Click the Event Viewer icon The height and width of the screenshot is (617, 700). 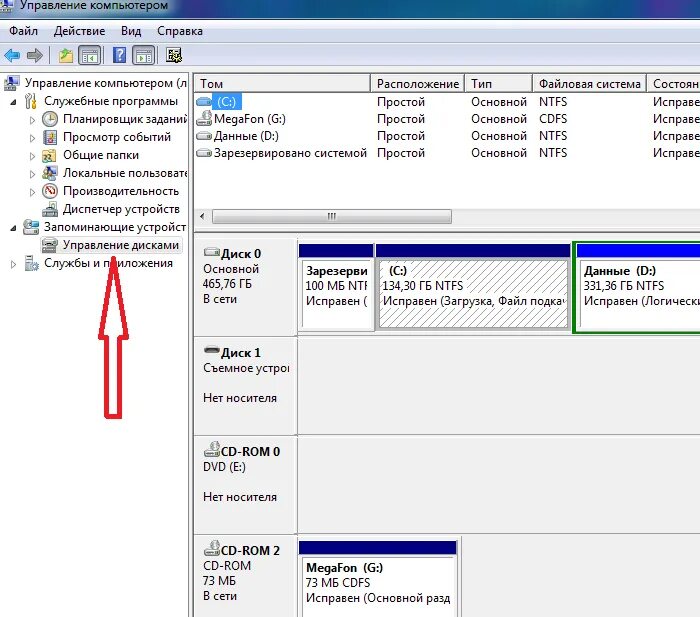tap(50, 137)
